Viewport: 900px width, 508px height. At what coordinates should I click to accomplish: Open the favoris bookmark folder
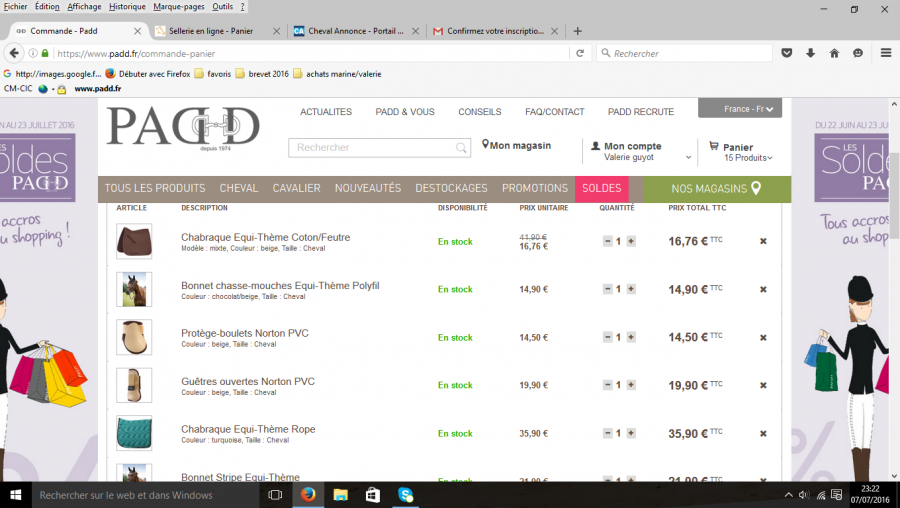click(x=212, y=73)
